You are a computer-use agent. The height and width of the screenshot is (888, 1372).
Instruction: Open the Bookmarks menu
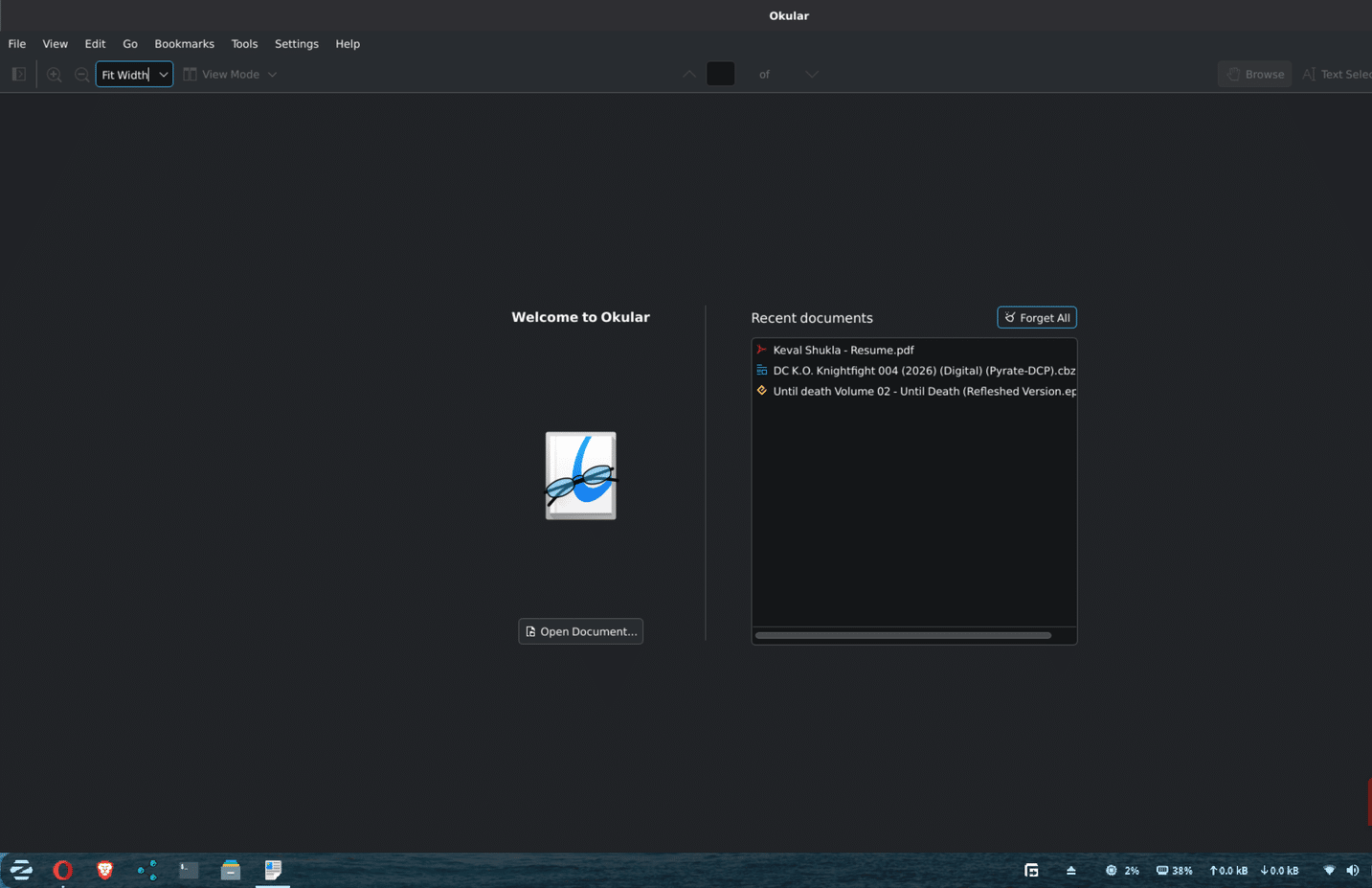point(185,44)
